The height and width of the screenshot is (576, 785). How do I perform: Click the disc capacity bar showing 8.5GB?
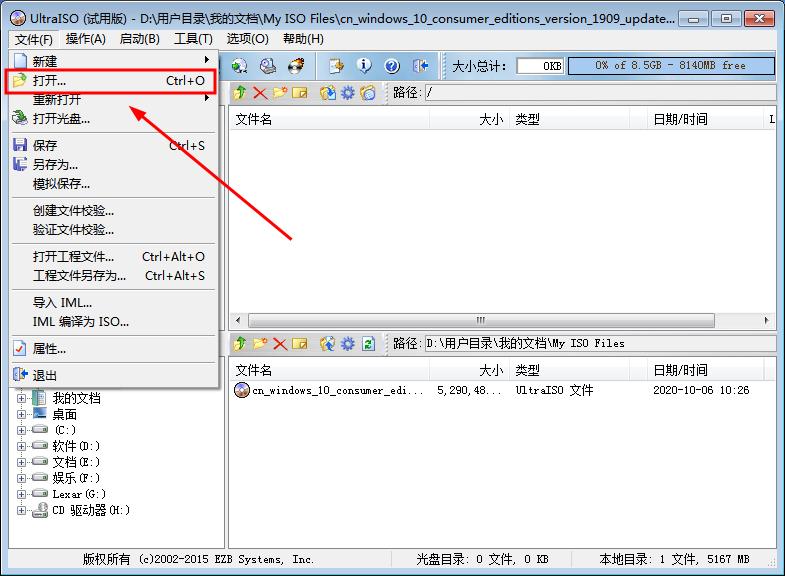point(671,66)
